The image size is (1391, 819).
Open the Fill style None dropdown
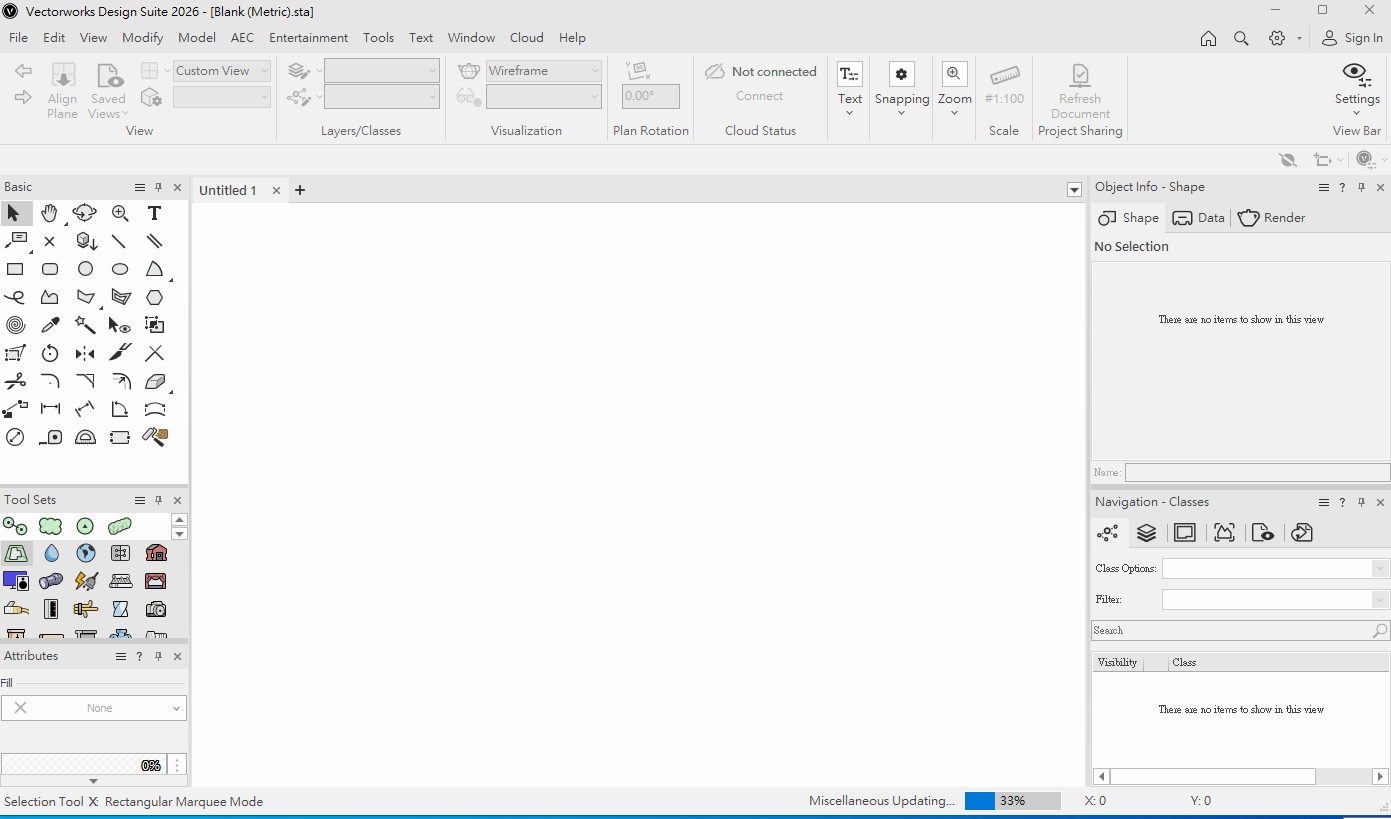[94, 708]
